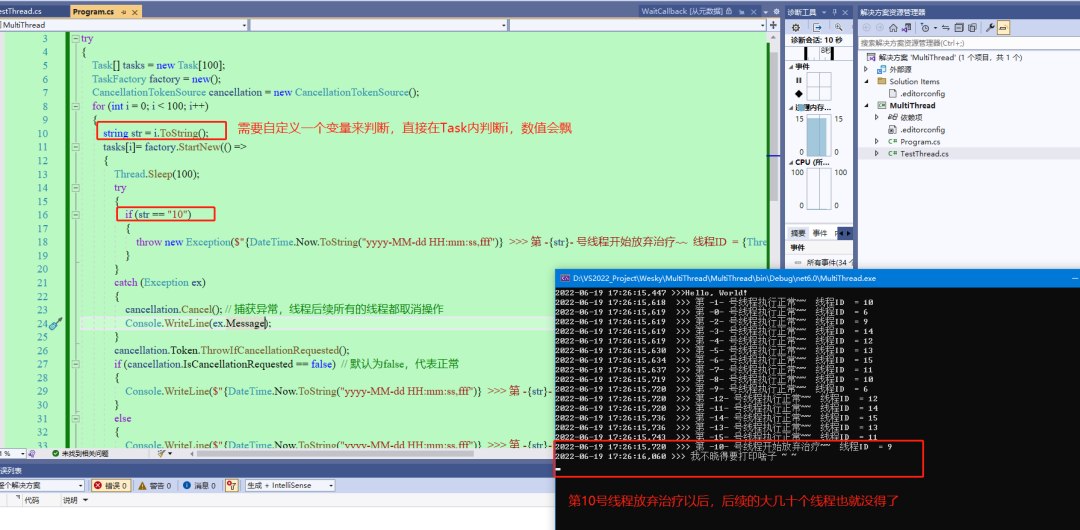Open the 整个解决方案 scope dropdown

(43, 485)
